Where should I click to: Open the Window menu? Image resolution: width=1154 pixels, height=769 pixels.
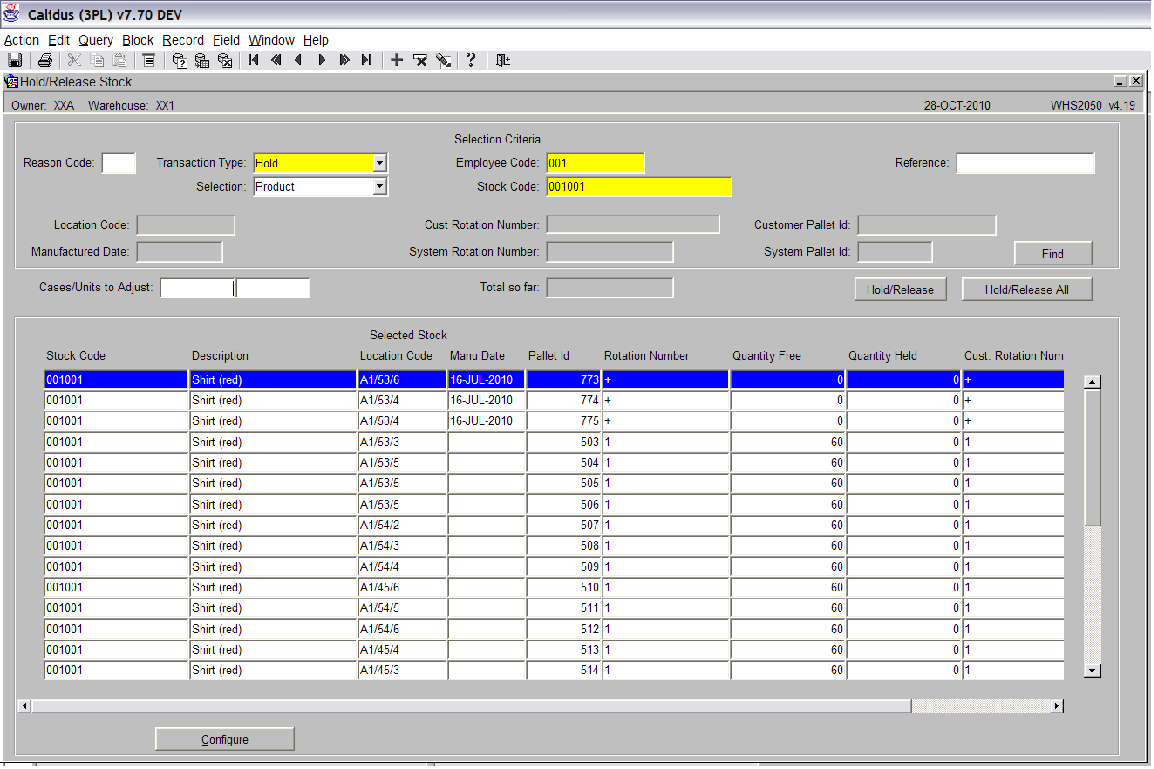271,40
